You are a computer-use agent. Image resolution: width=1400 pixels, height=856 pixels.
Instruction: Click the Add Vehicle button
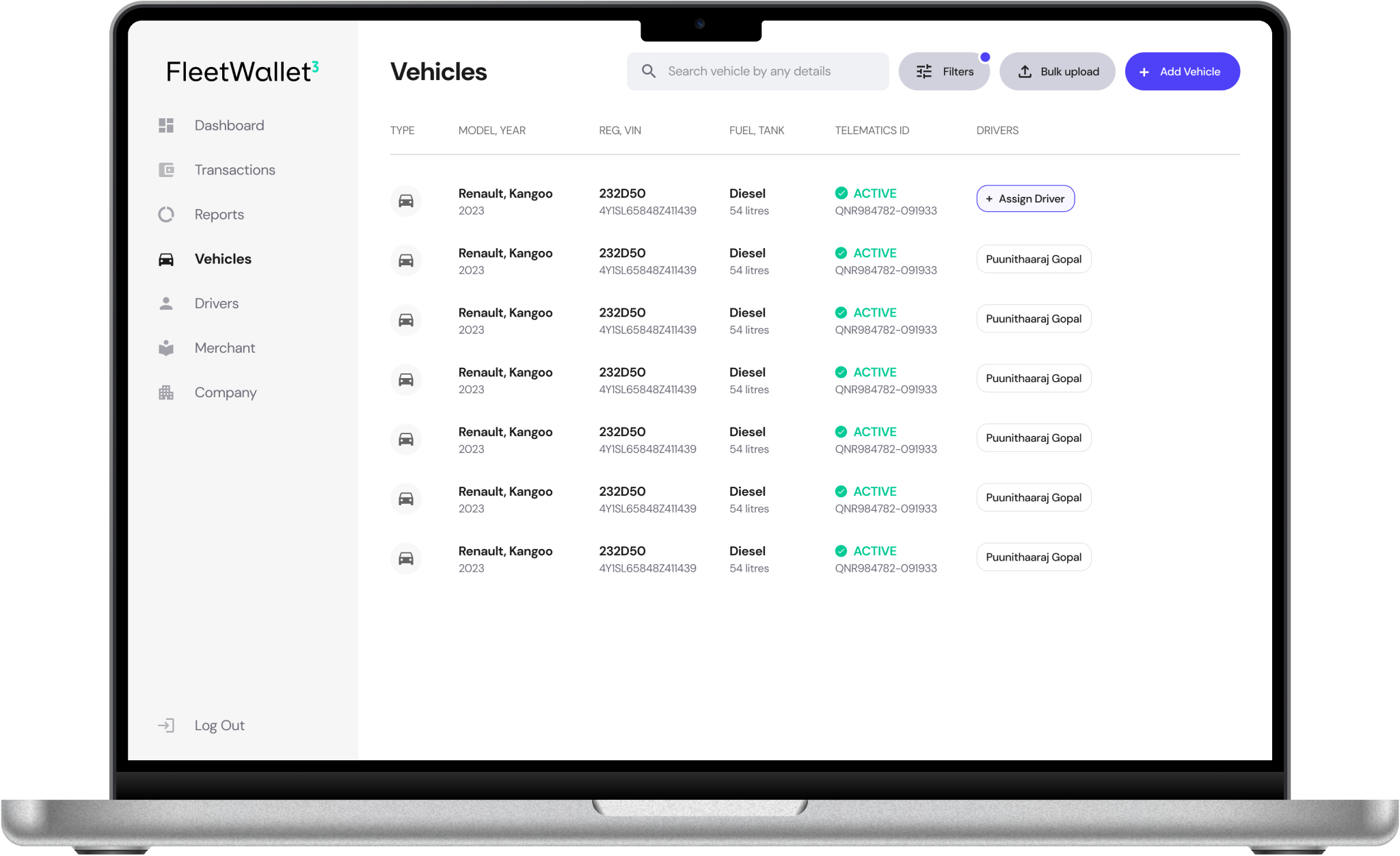1183,72
